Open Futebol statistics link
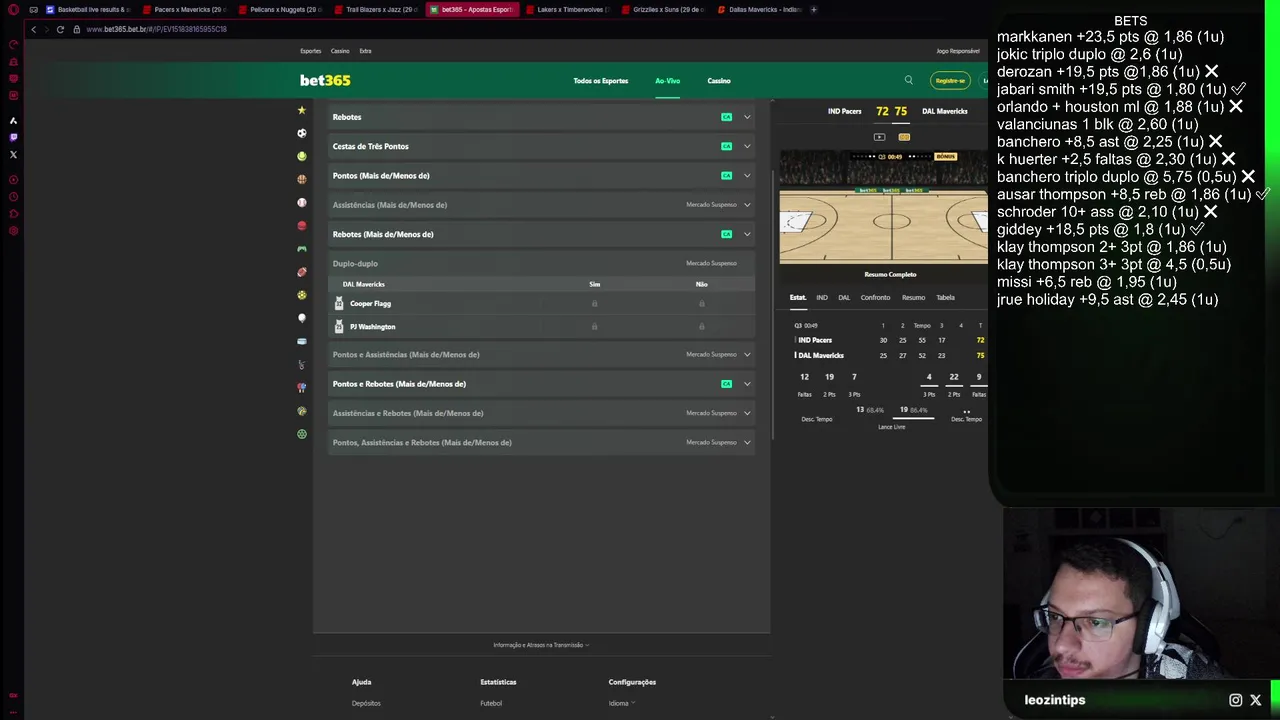Screen dimensions: 1280x720 pyautogui.click(x=491, y=703)
